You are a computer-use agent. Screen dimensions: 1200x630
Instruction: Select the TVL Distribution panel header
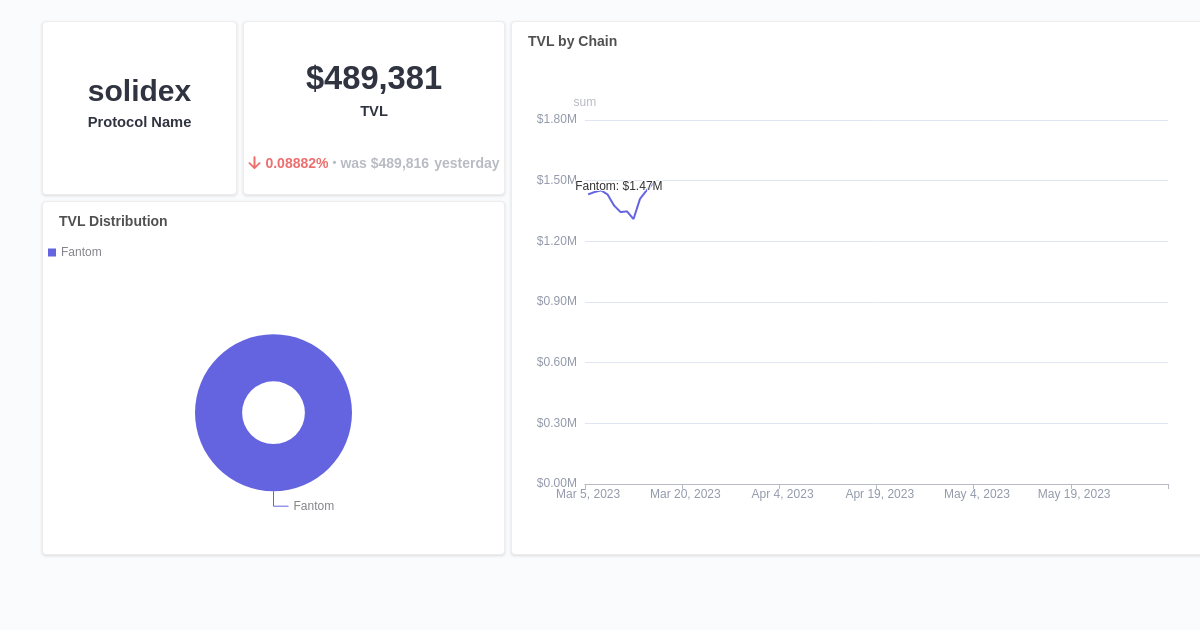pos(113,221)
